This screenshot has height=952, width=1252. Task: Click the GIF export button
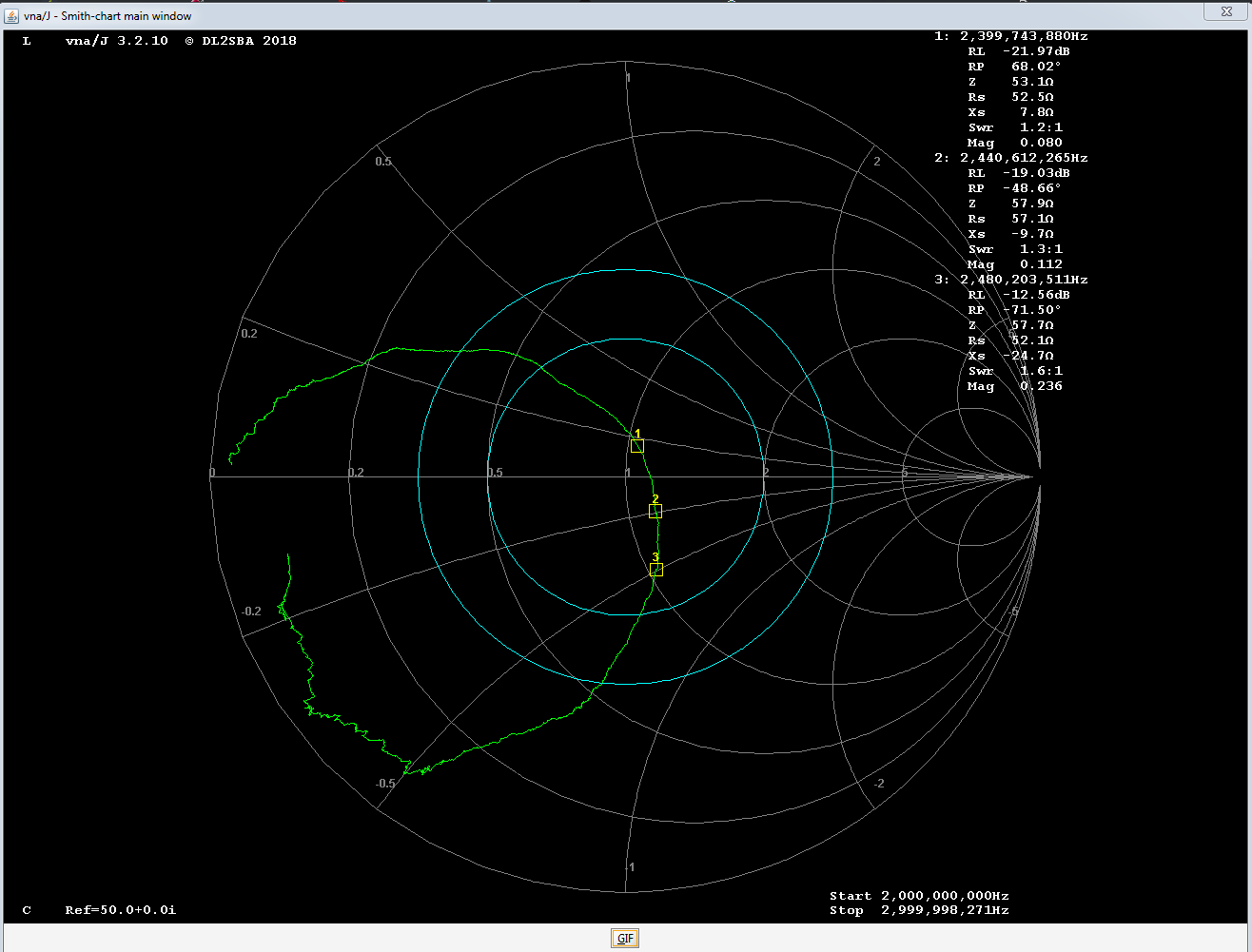[x=625, y=939]
